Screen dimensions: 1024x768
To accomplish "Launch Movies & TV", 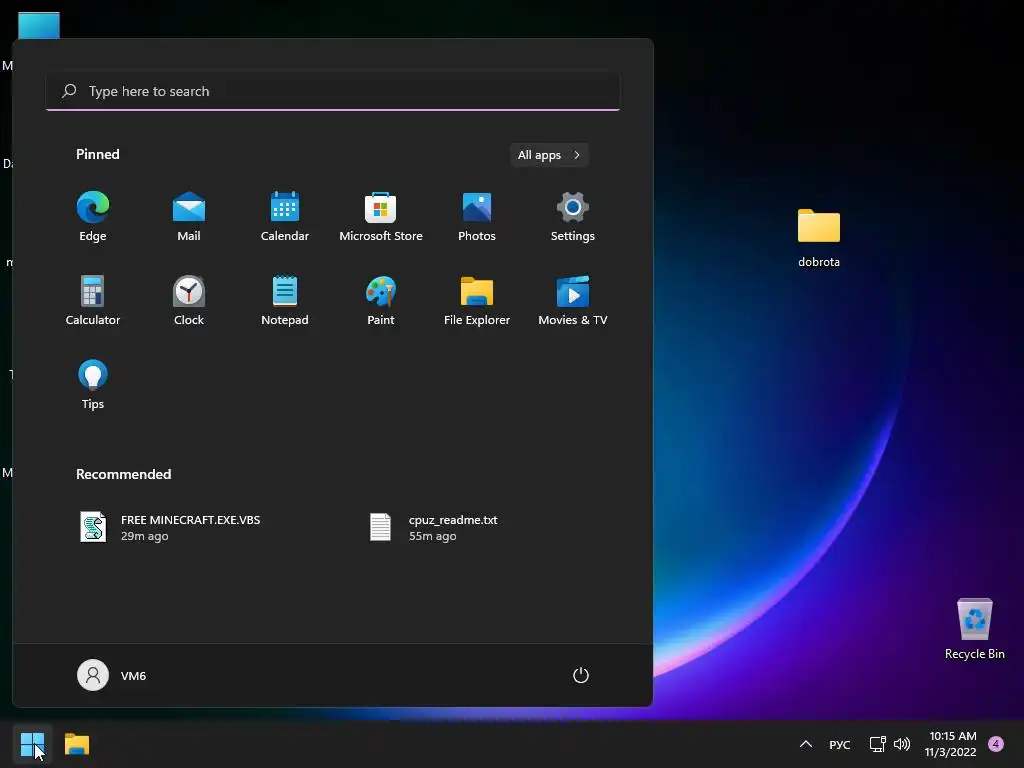I will 573,300.
